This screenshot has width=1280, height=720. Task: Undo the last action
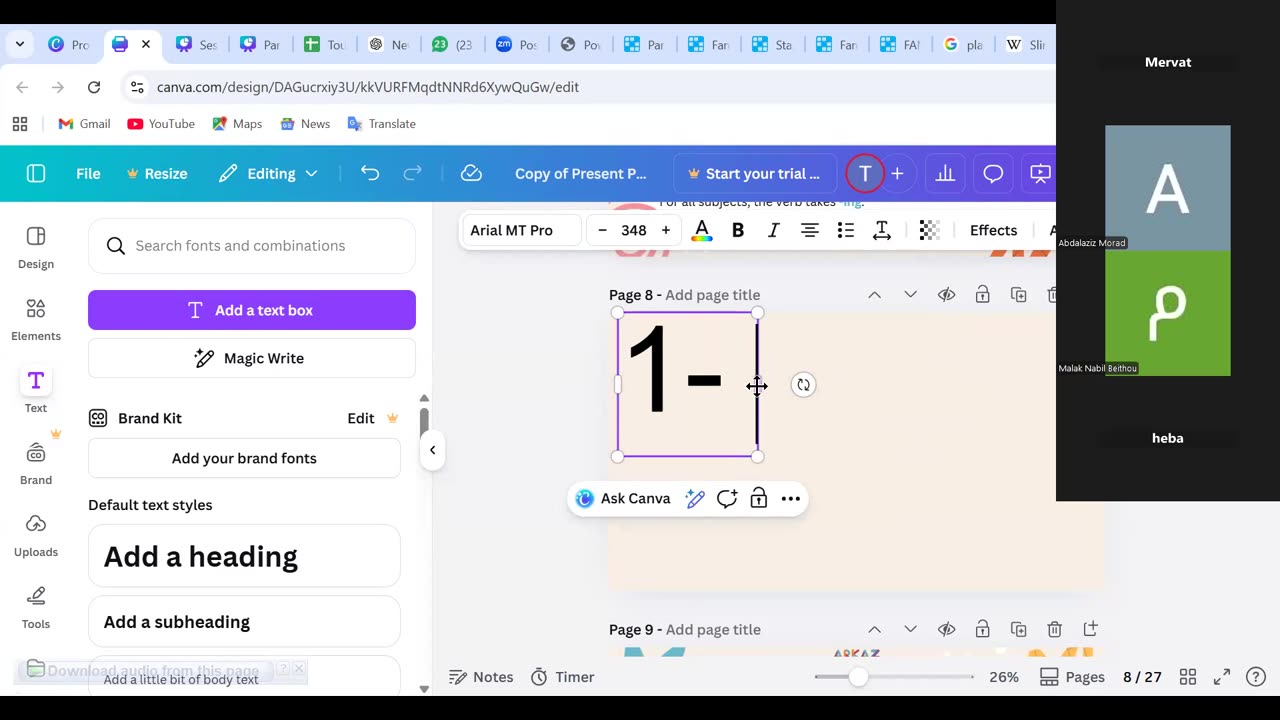[x=370, y=173]
